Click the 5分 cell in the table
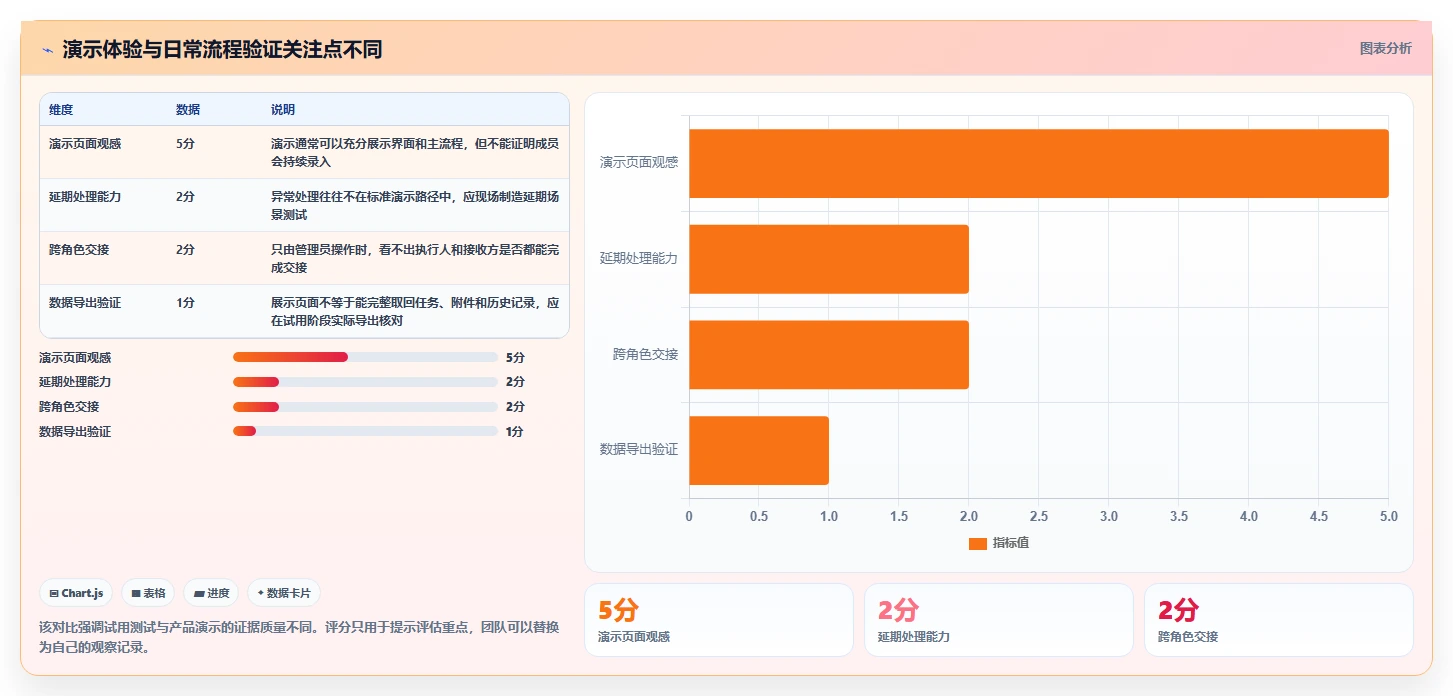The image size is (1453, 696). pyautogui.click(x=185, y=144)
